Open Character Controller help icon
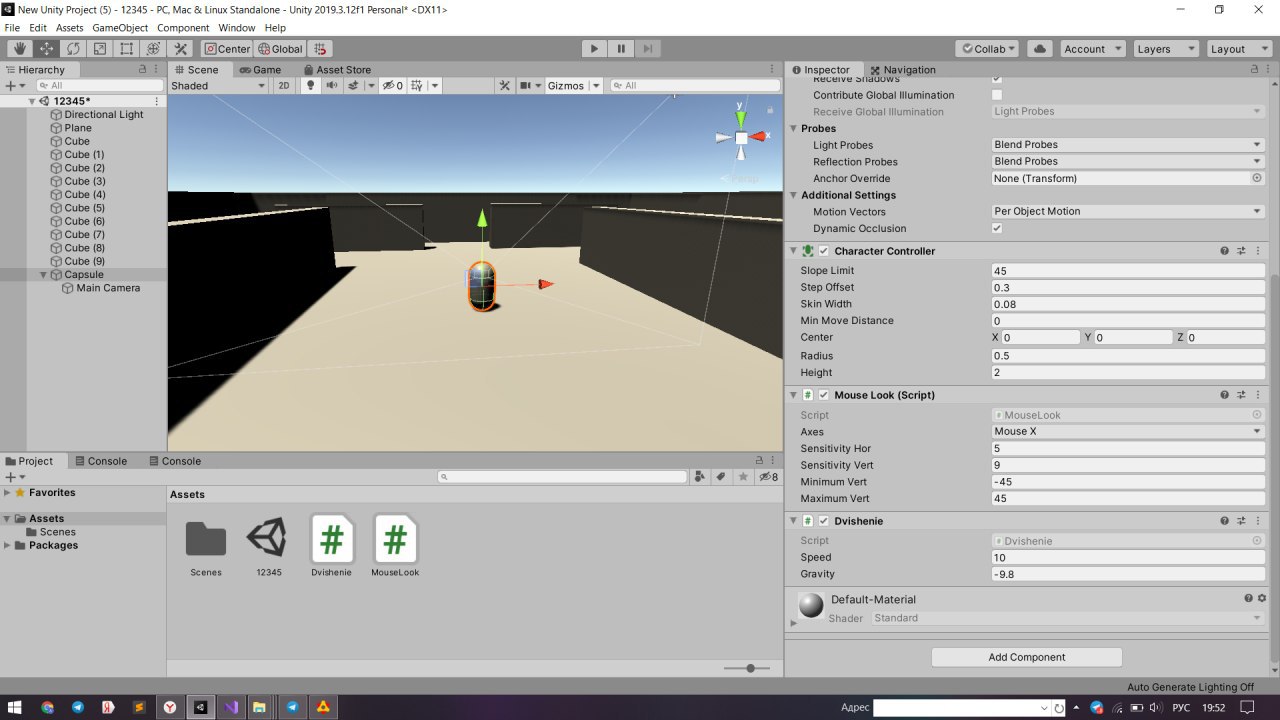Screen dimensions: 1280x720 (x=1224, y=251)
